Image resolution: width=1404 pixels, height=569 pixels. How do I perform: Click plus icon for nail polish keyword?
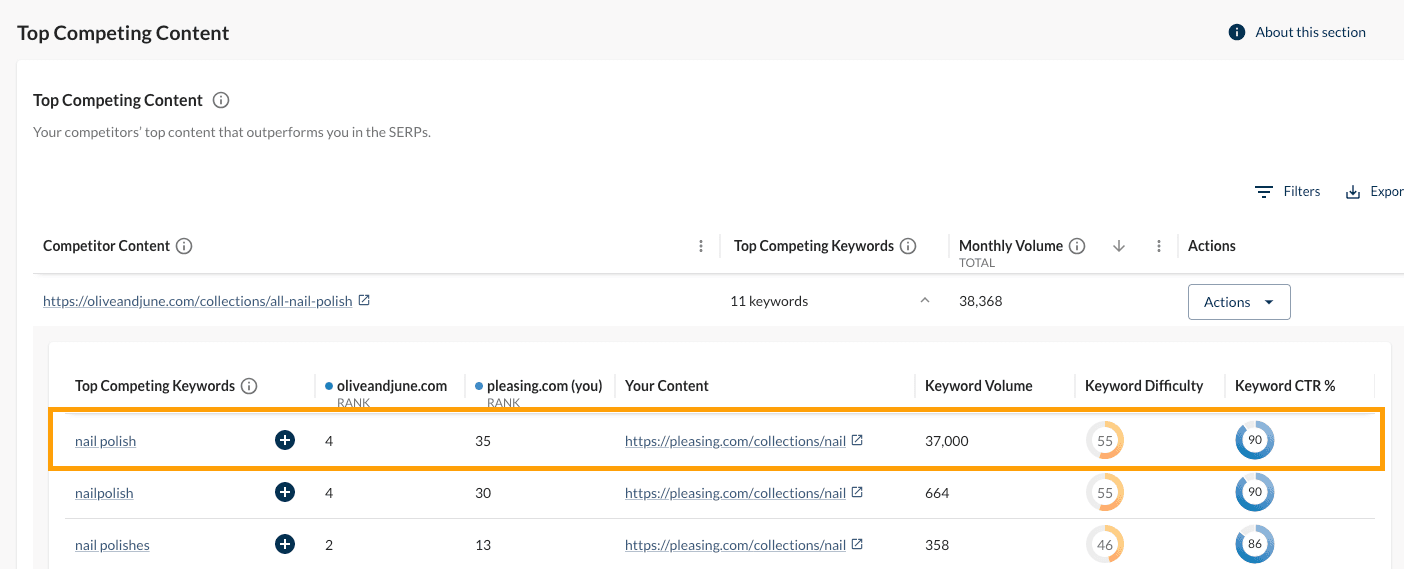pos(285,440)
